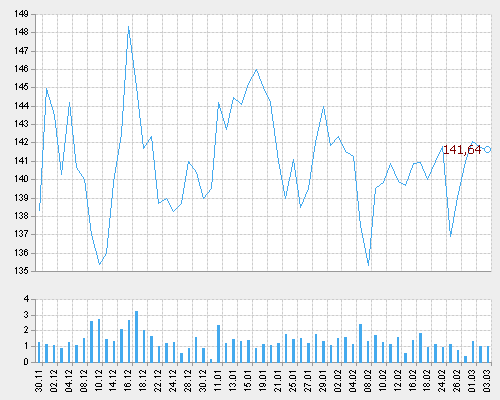Select the 25.01 date label
Screen dimensions: 500x400
pos(293,381)
